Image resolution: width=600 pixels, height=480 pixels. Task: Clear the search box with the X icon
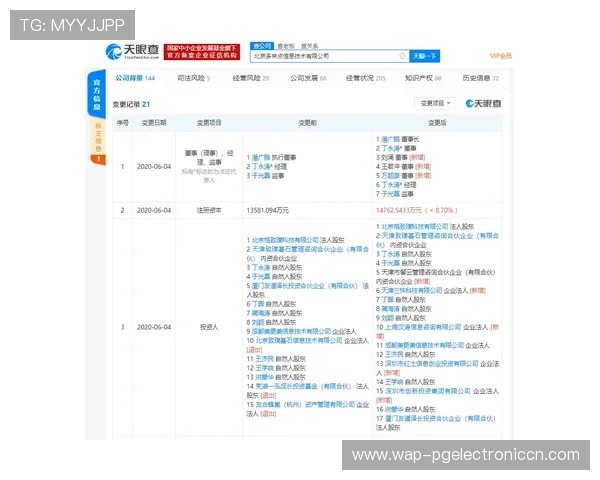402,56
